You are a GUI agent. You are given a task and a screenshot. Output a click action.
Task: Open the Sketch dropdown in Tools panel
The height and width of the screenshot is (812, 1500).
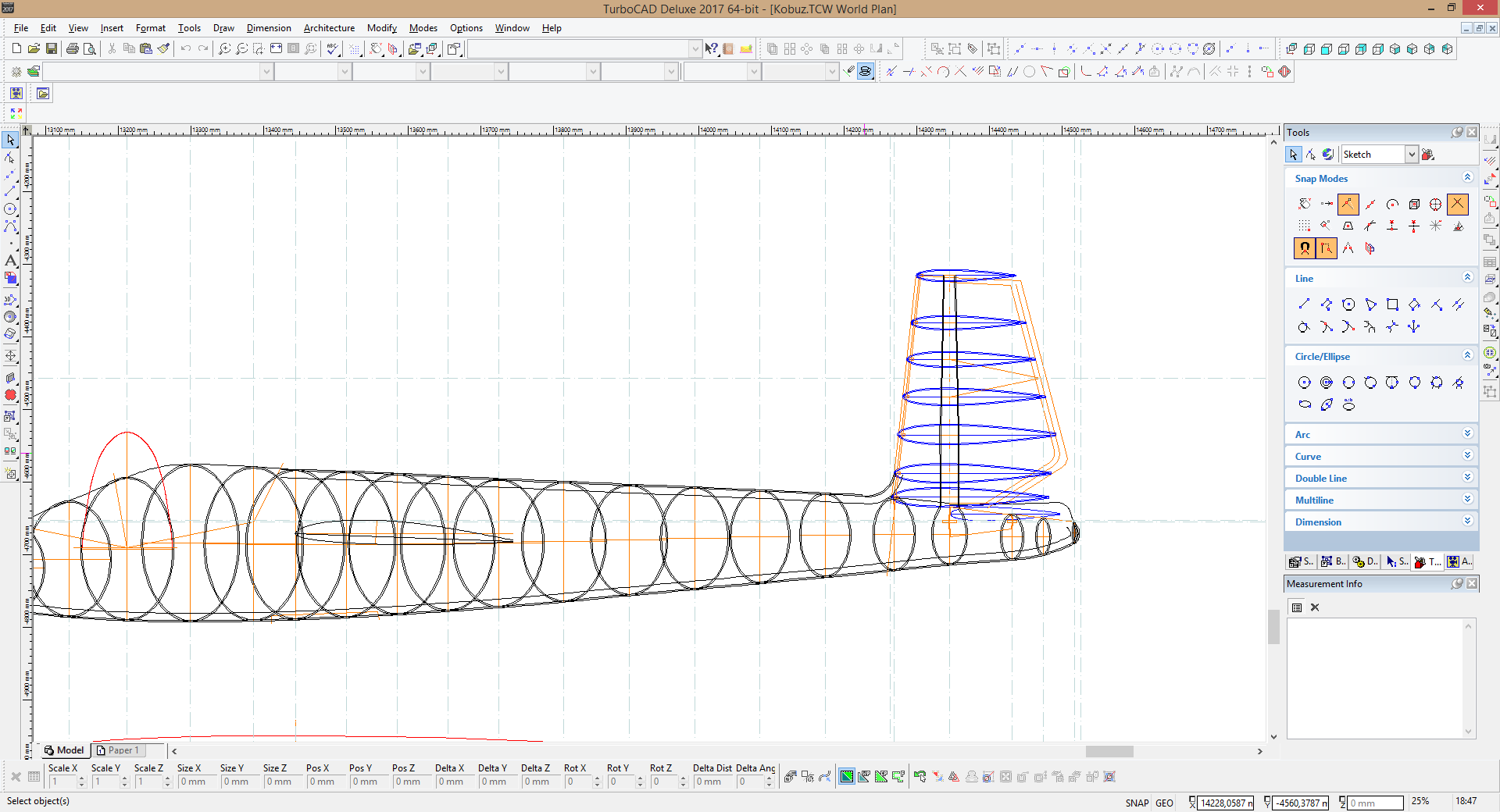pyautogui.click(x=1411, y=155)
